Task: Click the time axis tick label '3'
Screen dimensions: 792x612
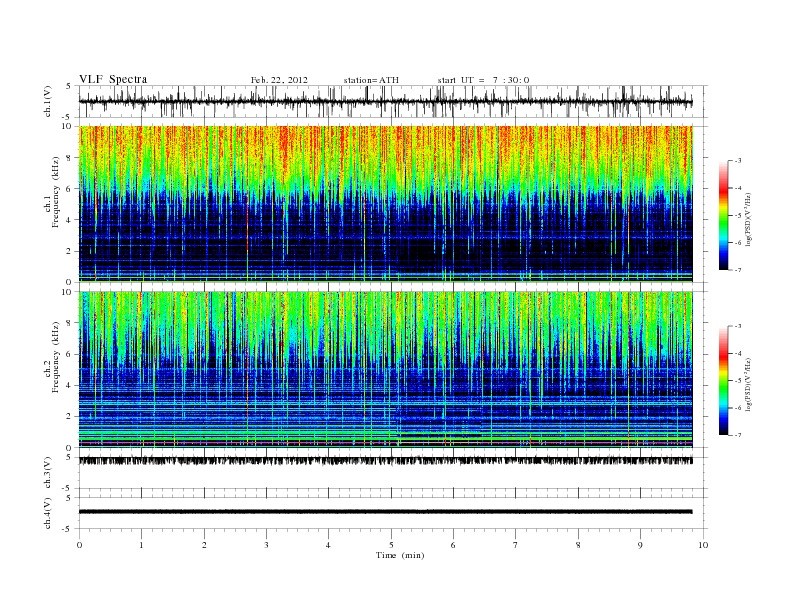Action: pos(266,545)
